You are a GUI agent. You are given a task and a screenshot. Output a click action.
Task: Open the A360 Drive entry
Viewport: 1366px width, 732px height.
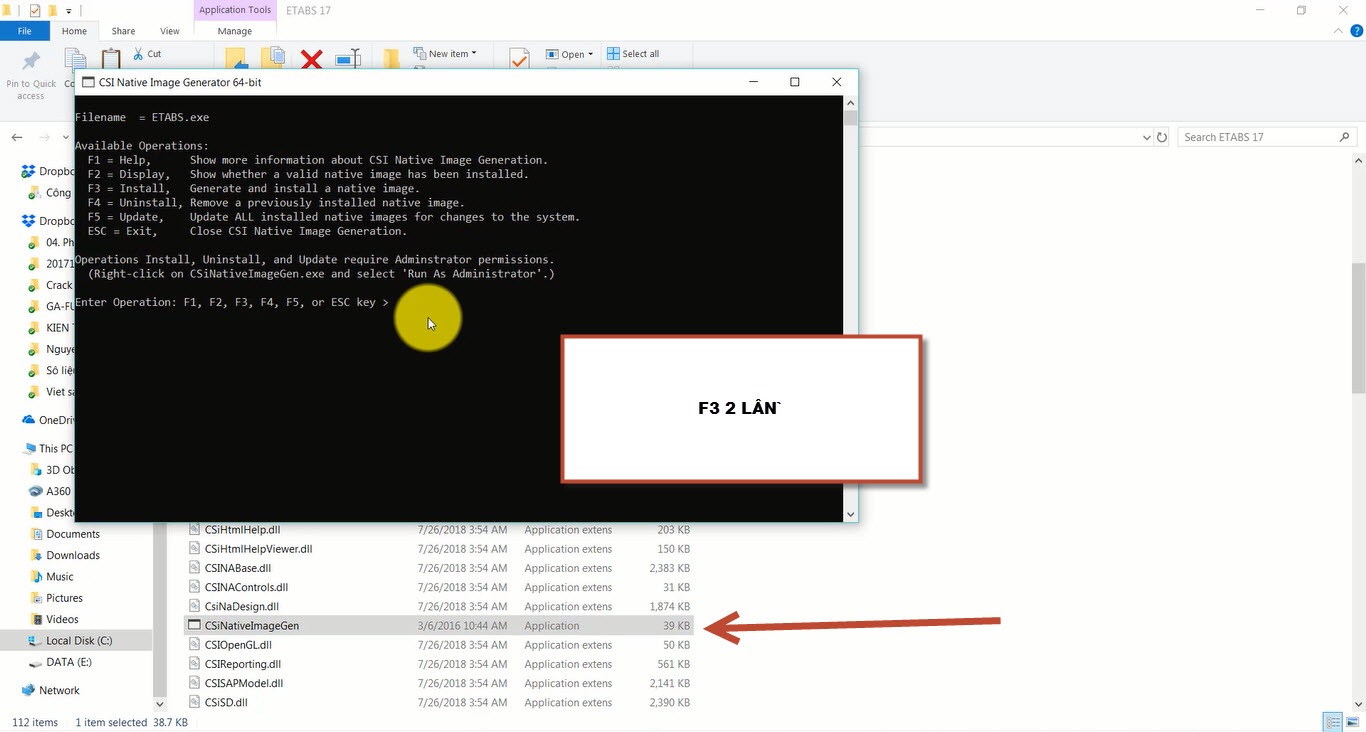tap(51, 491)
